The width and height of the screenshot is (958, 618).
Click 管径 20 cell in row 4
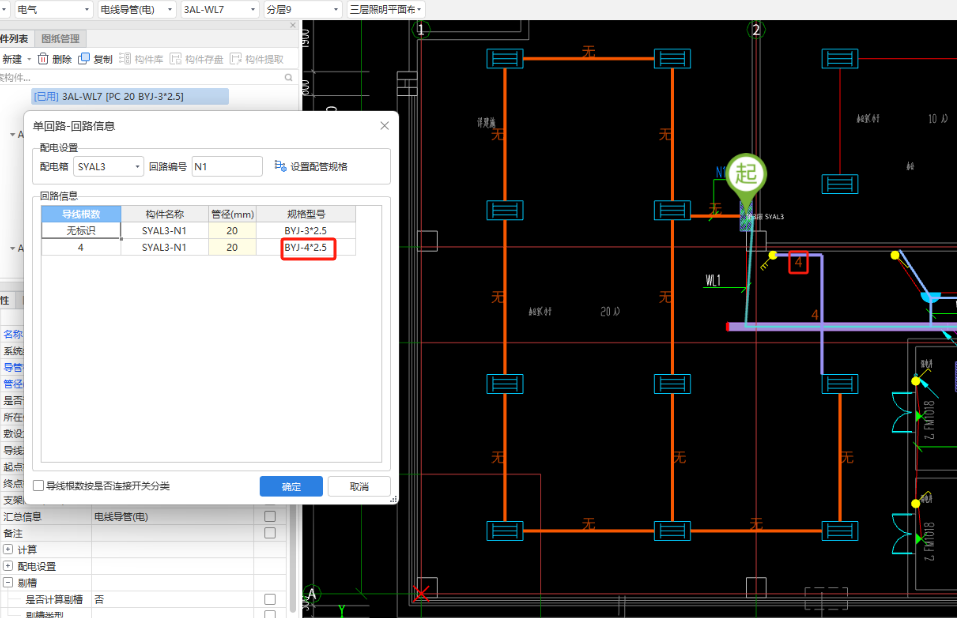click(232, 247)
